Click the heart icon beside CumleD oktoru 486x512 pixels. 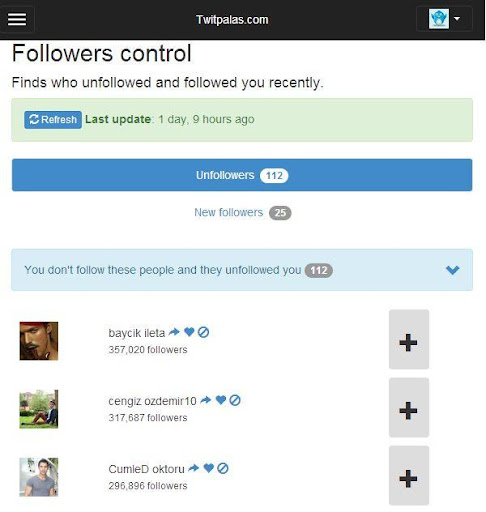[x=209, y=468]
